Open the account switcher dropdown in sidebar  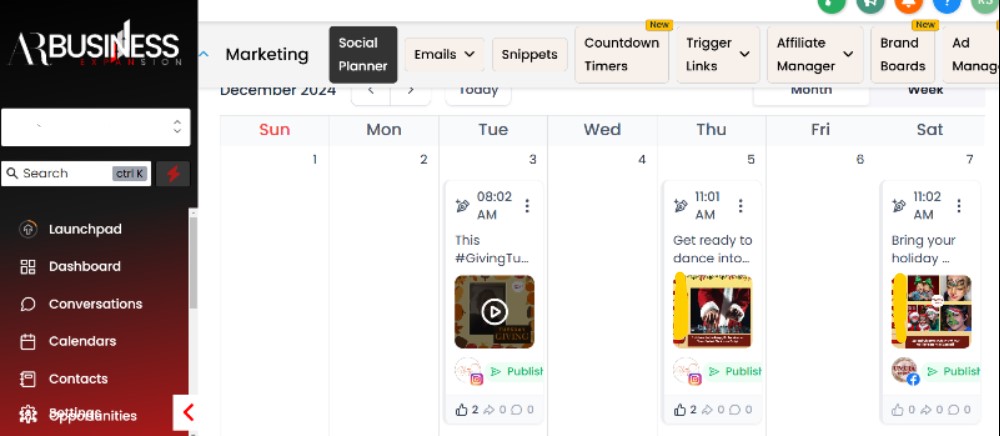pos(96,127)
